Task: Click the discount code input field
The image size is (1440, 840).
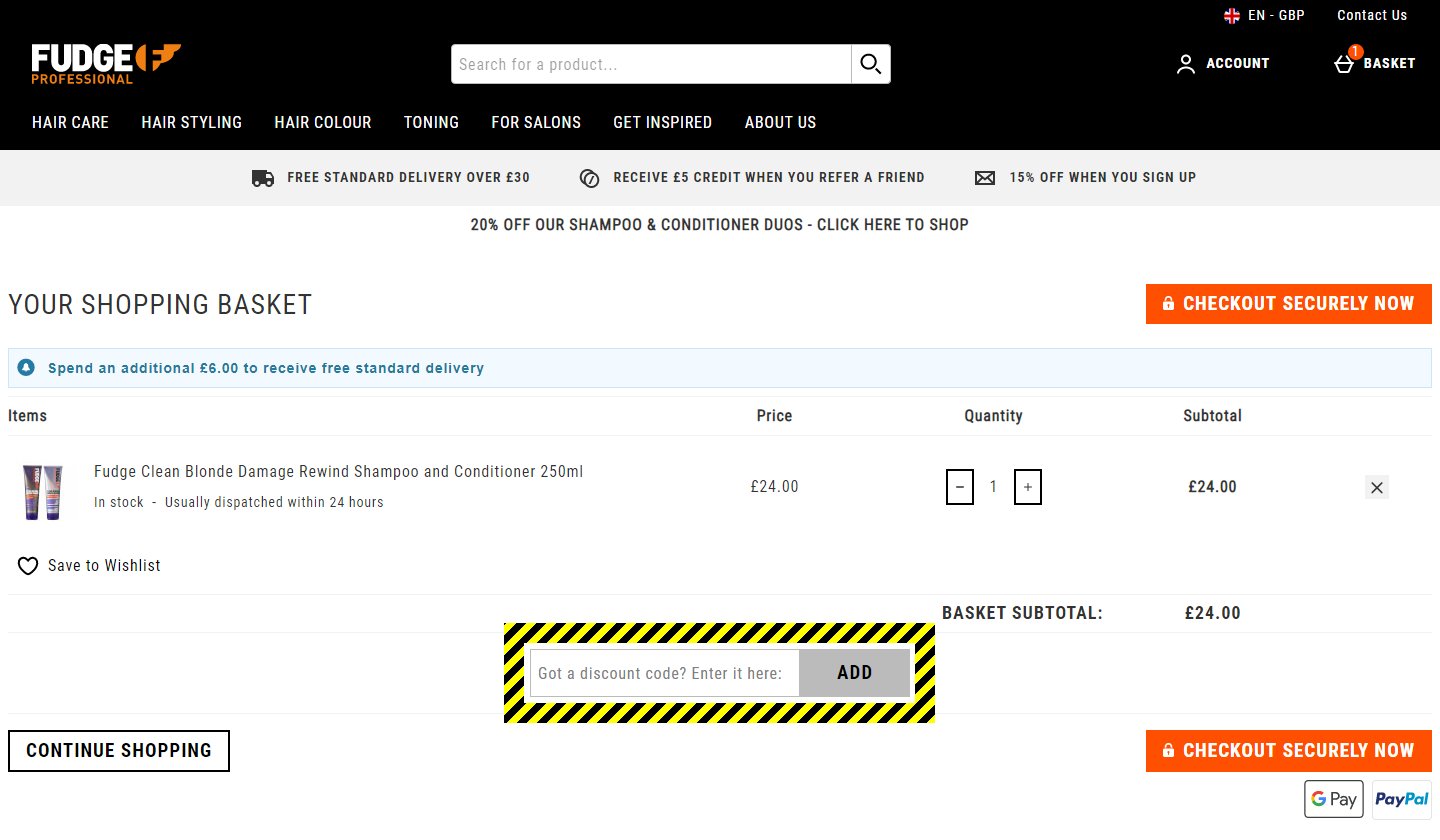Action: [664, 673]
